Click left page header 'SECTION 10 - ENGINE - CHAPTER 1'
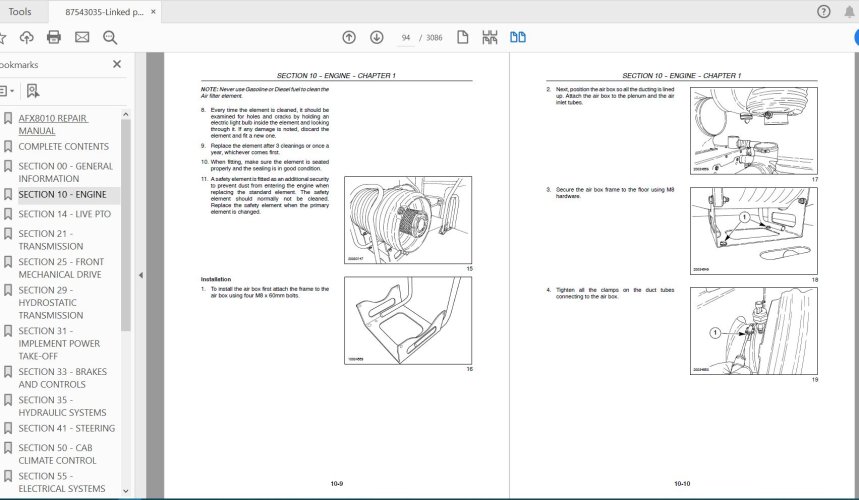This screenshot has width=859, height=500. 336,76
